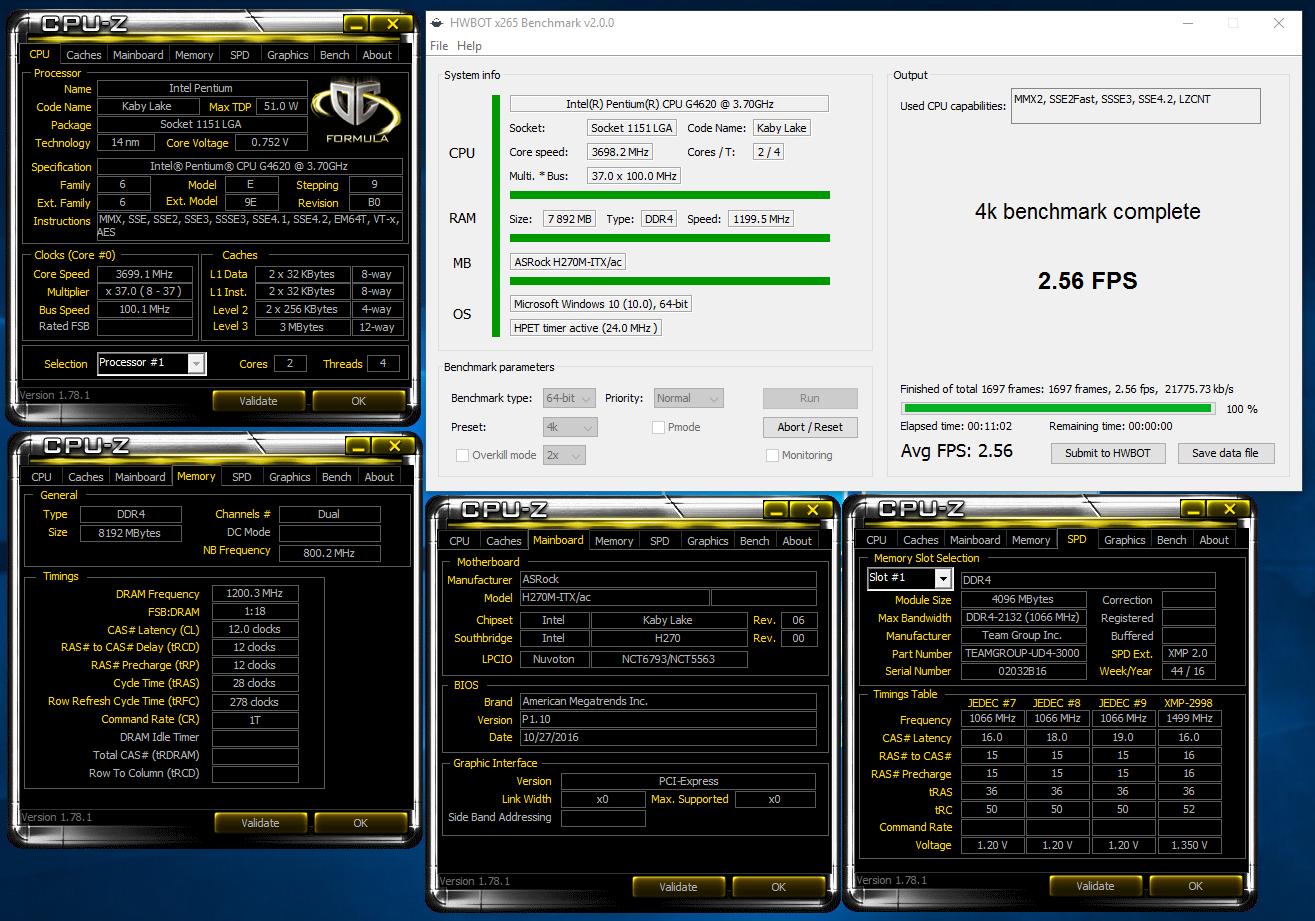Open Memory tab in SPD window

(x=1031, y=540)
